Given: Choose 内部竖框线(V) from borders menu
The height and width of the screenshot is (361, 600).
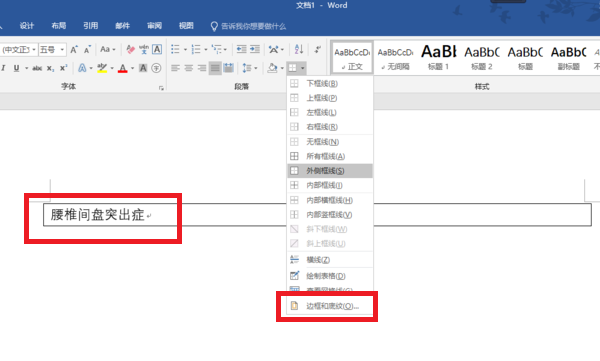Looking at the screenshot, I should pyautogui.click(x=330, y=215).
